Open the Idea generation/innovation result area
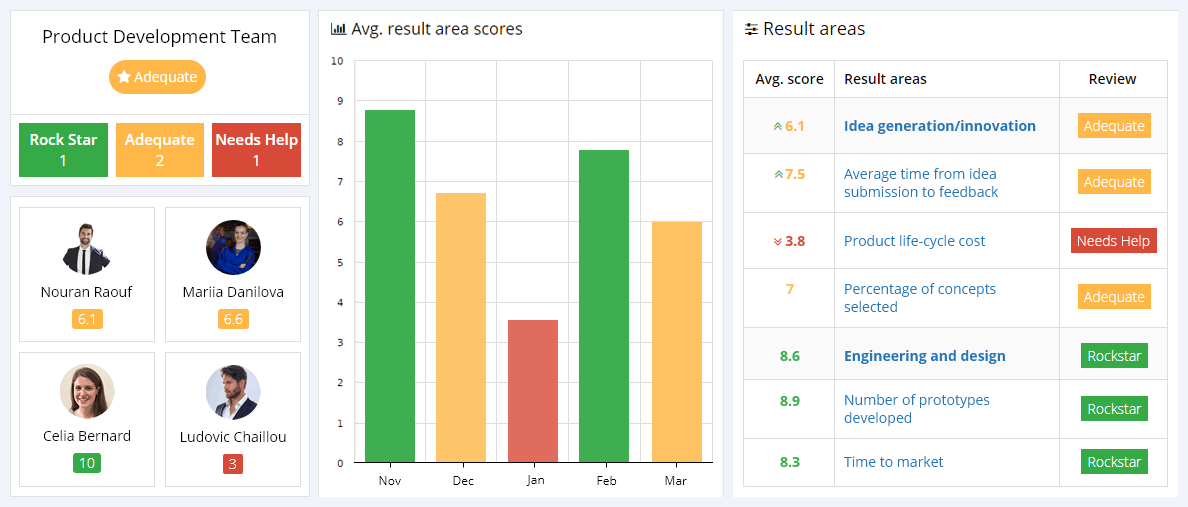Screen dimensions: 1188x507 [939, 126]
